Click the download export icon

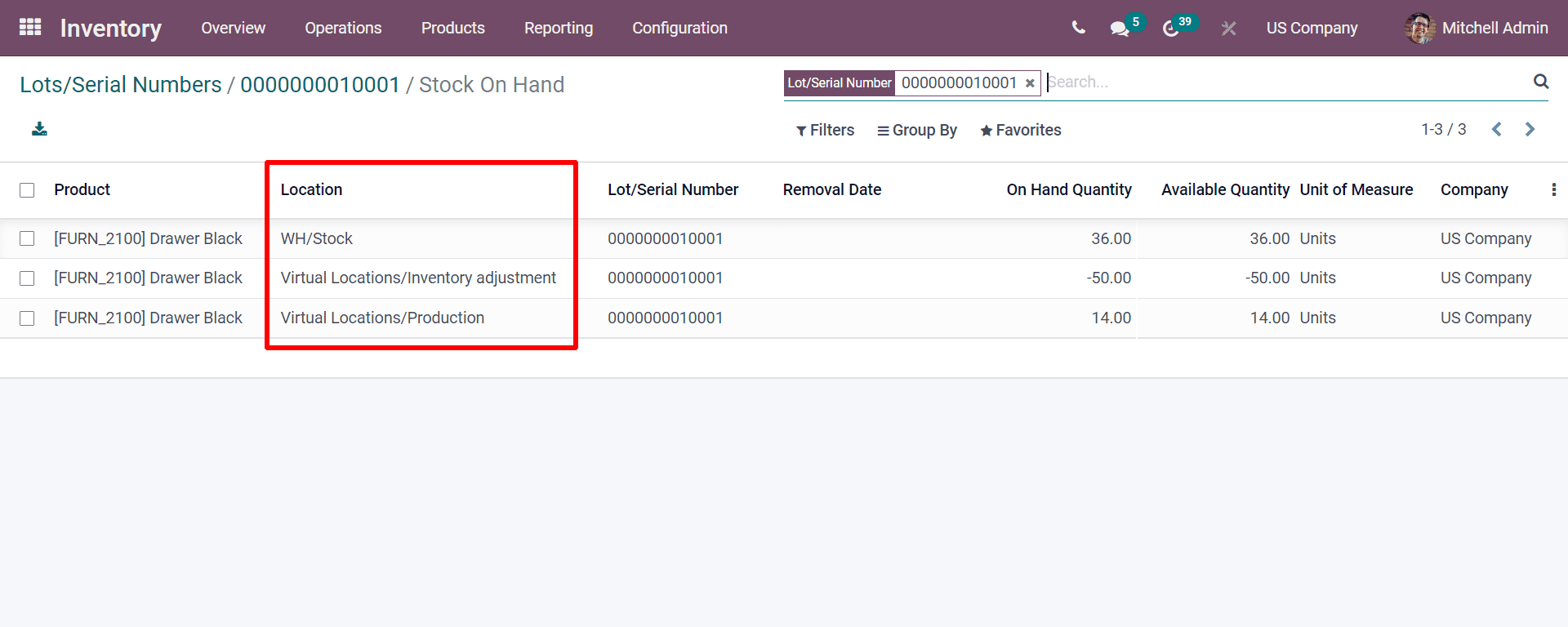[39, 129]
